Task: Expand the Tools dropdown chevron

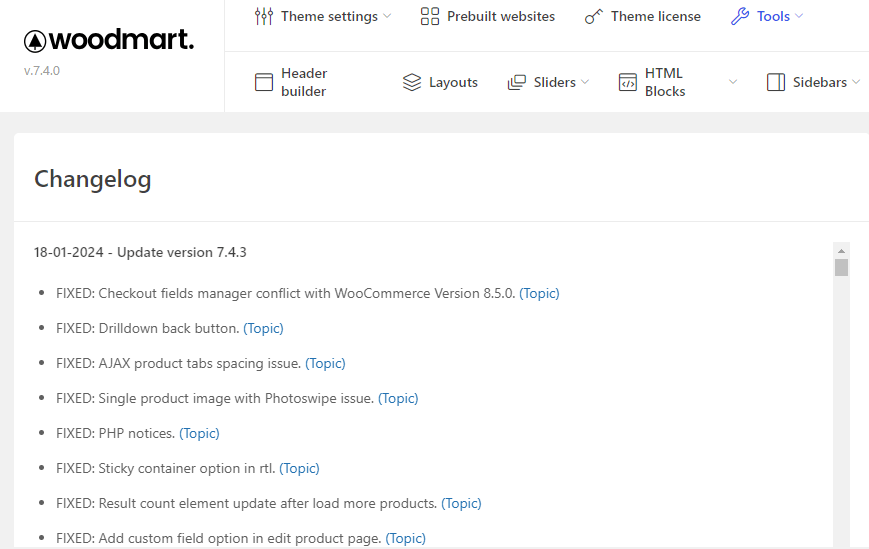Action: (799, 16)
